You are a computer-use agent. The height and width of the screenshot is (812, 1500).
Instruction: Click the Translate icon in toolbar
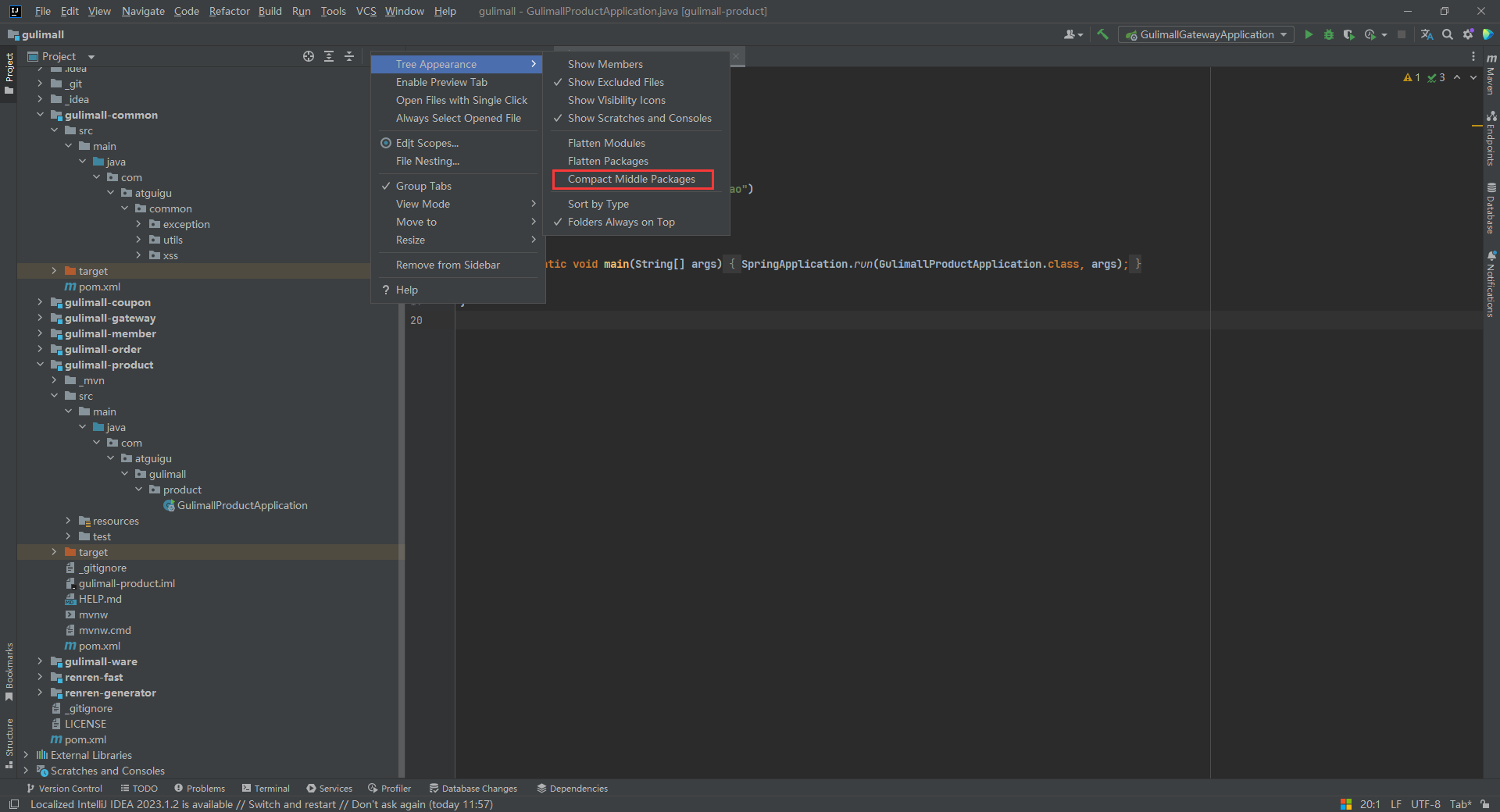coord(1427,34)
